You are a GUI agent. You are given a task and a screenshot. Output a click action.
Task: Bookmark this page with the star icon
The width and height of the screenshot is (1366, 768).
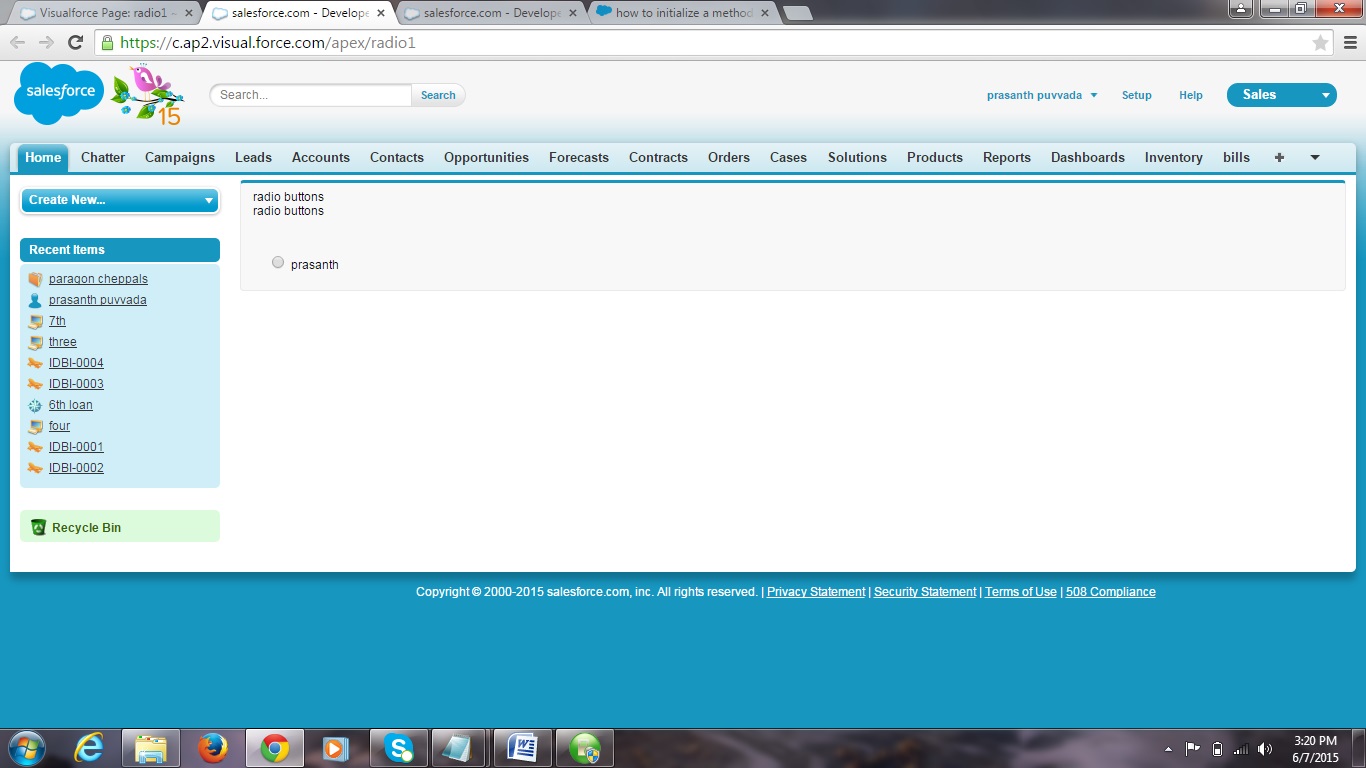[1320, 43]
